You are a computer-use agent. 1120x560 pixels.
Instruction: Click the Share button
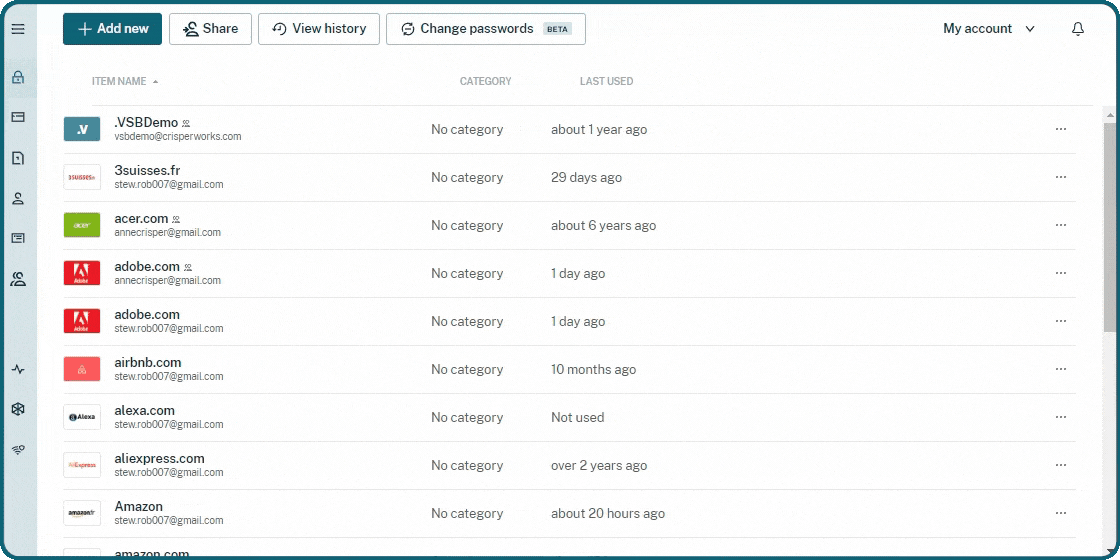[x=210, y=29]
